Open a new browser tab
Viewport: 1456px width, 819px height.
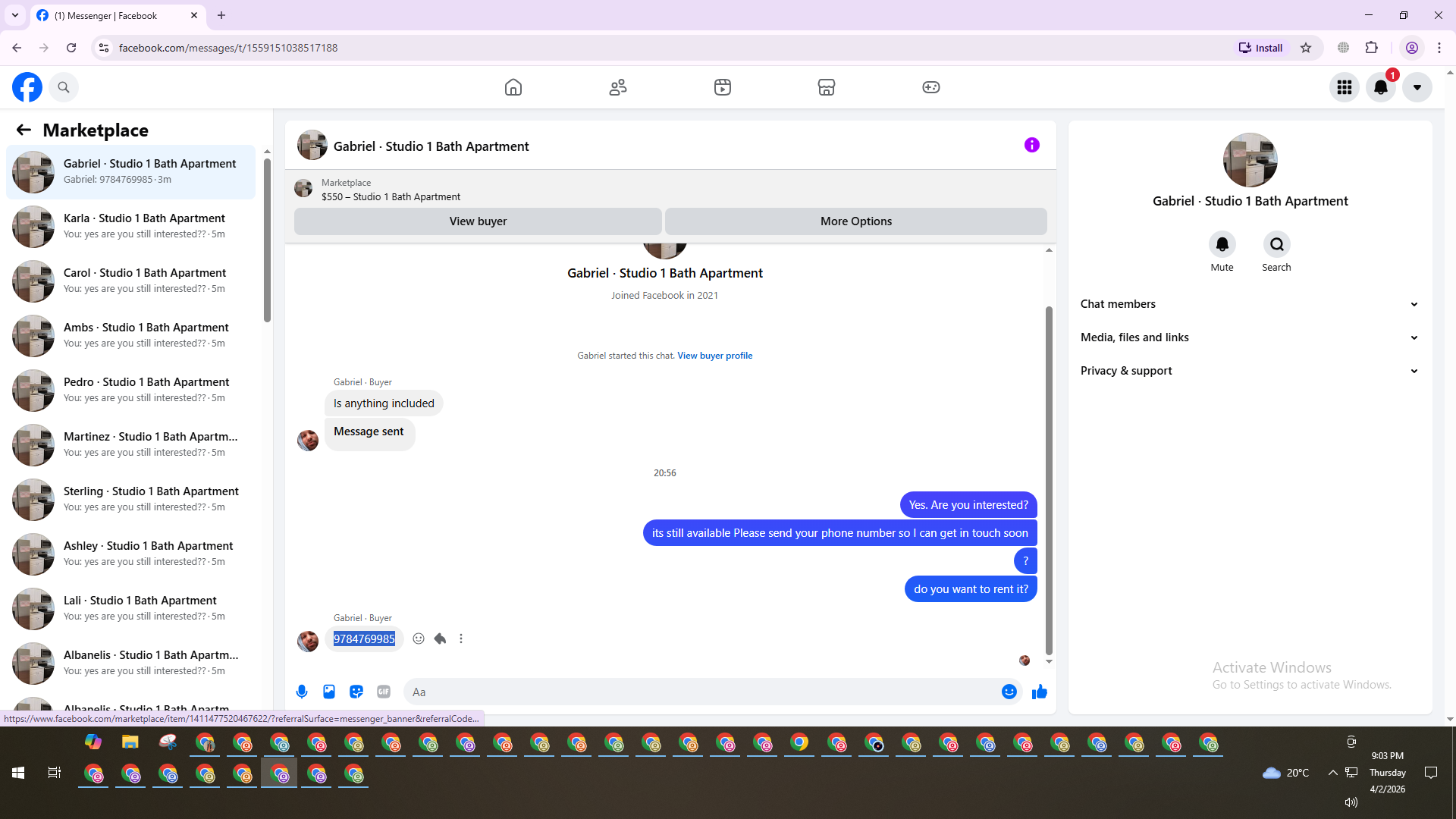pyautogui.click(x=221, y=15)
